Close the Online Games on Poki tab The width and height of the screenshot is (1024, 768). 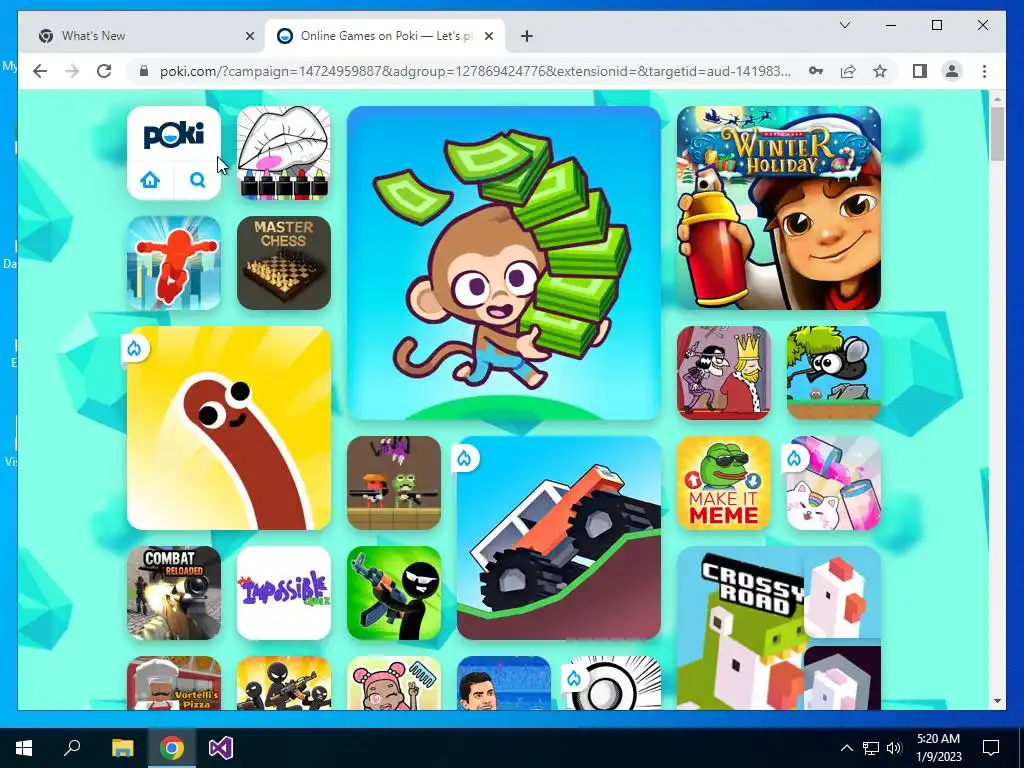tap(488, 36)
